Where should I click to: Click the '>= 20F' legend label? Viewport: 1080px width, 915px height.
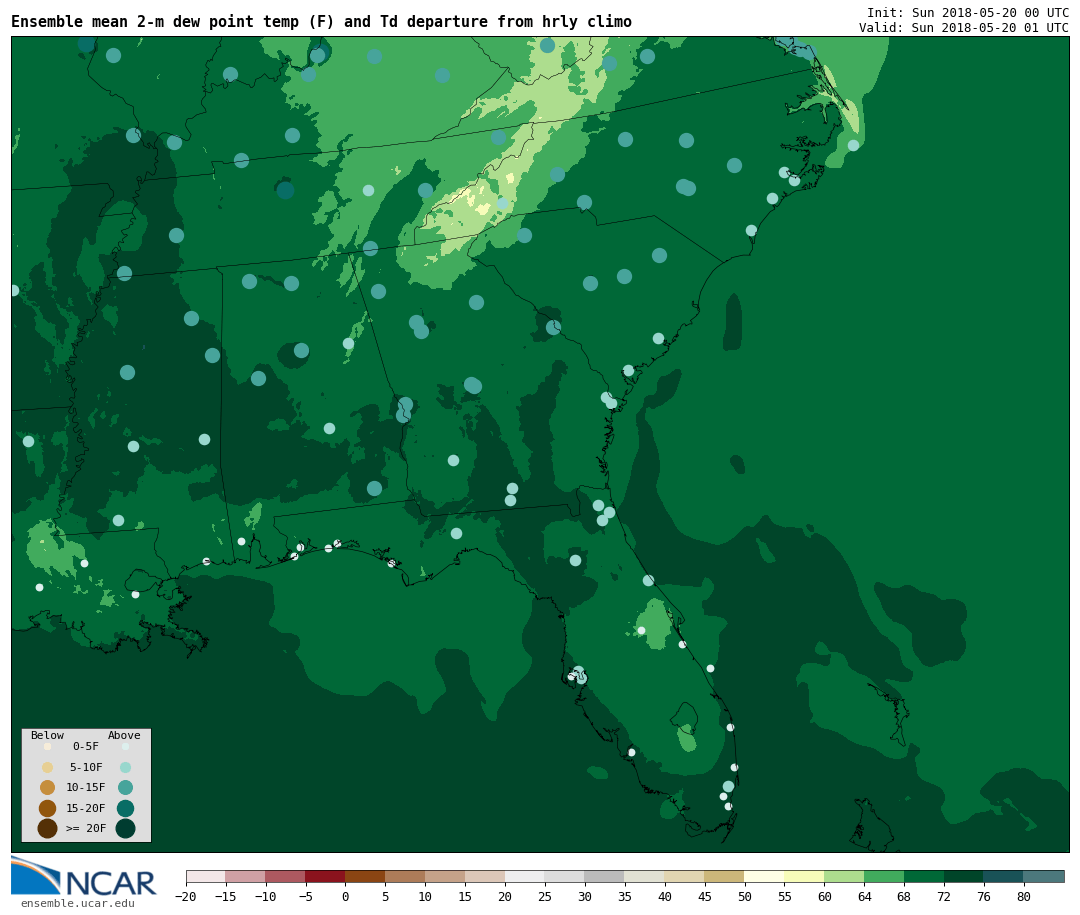point(86,828)
